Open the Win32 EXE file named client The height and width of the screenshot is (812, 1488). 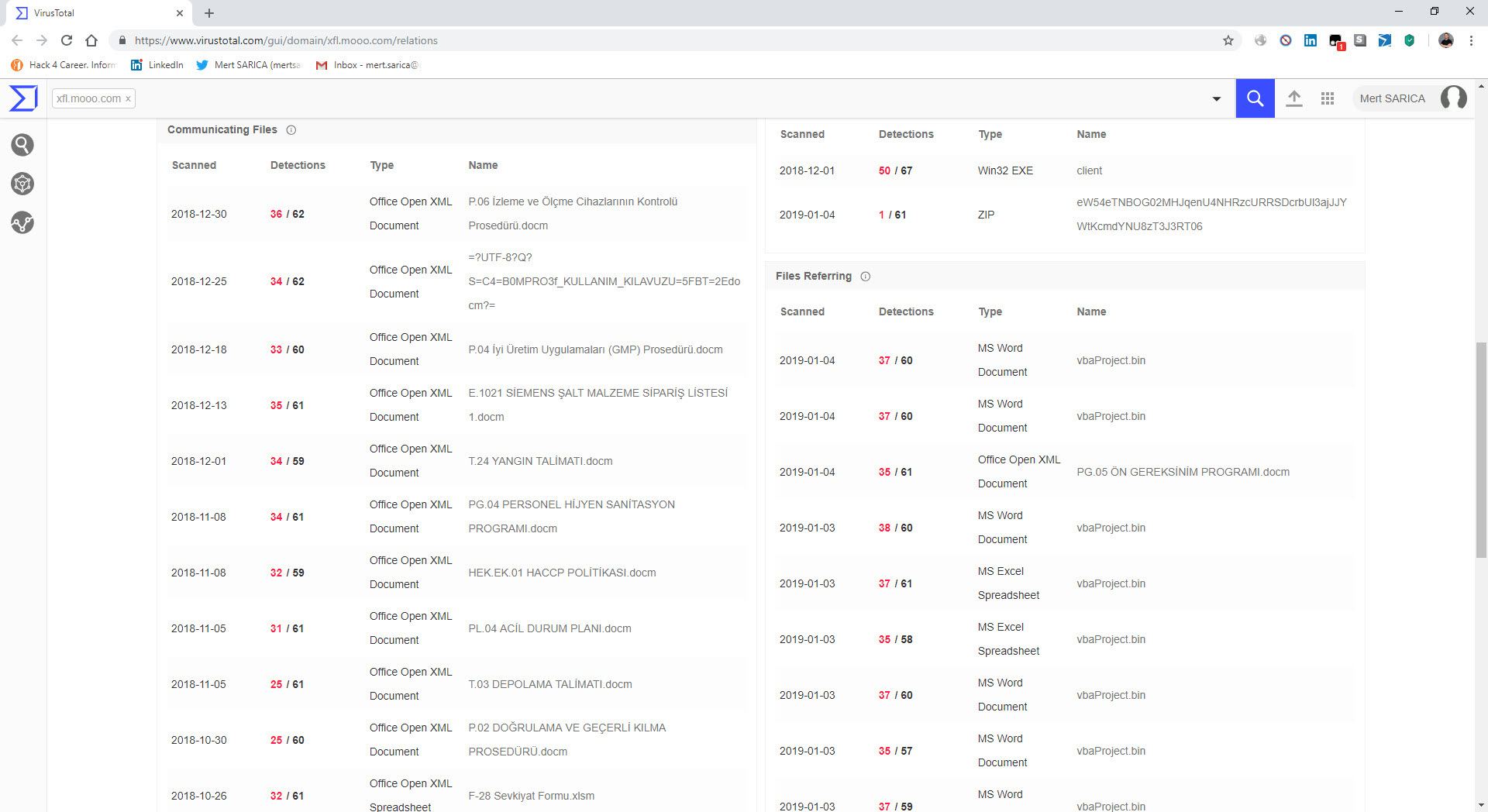(1089, 170)
